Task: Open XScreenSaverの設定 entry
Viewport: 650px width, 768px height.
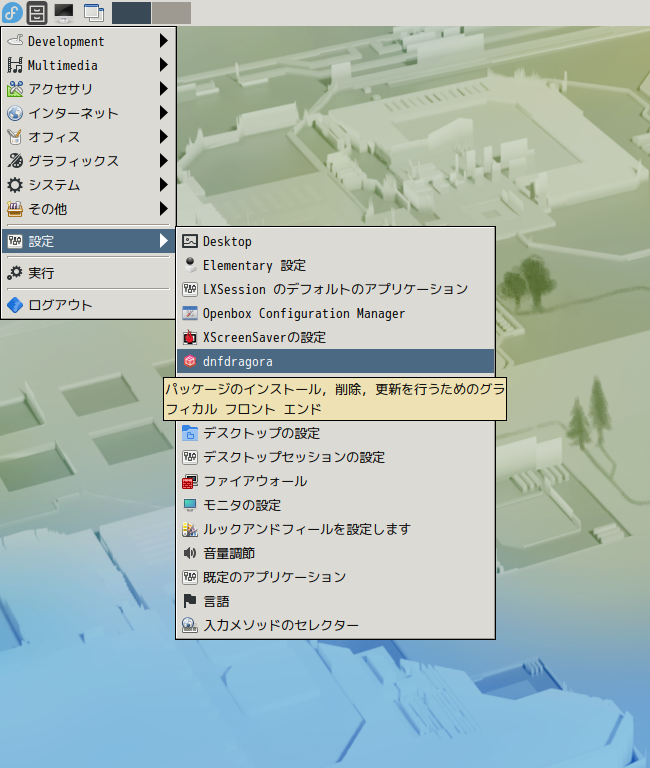Action: [336, 337]
